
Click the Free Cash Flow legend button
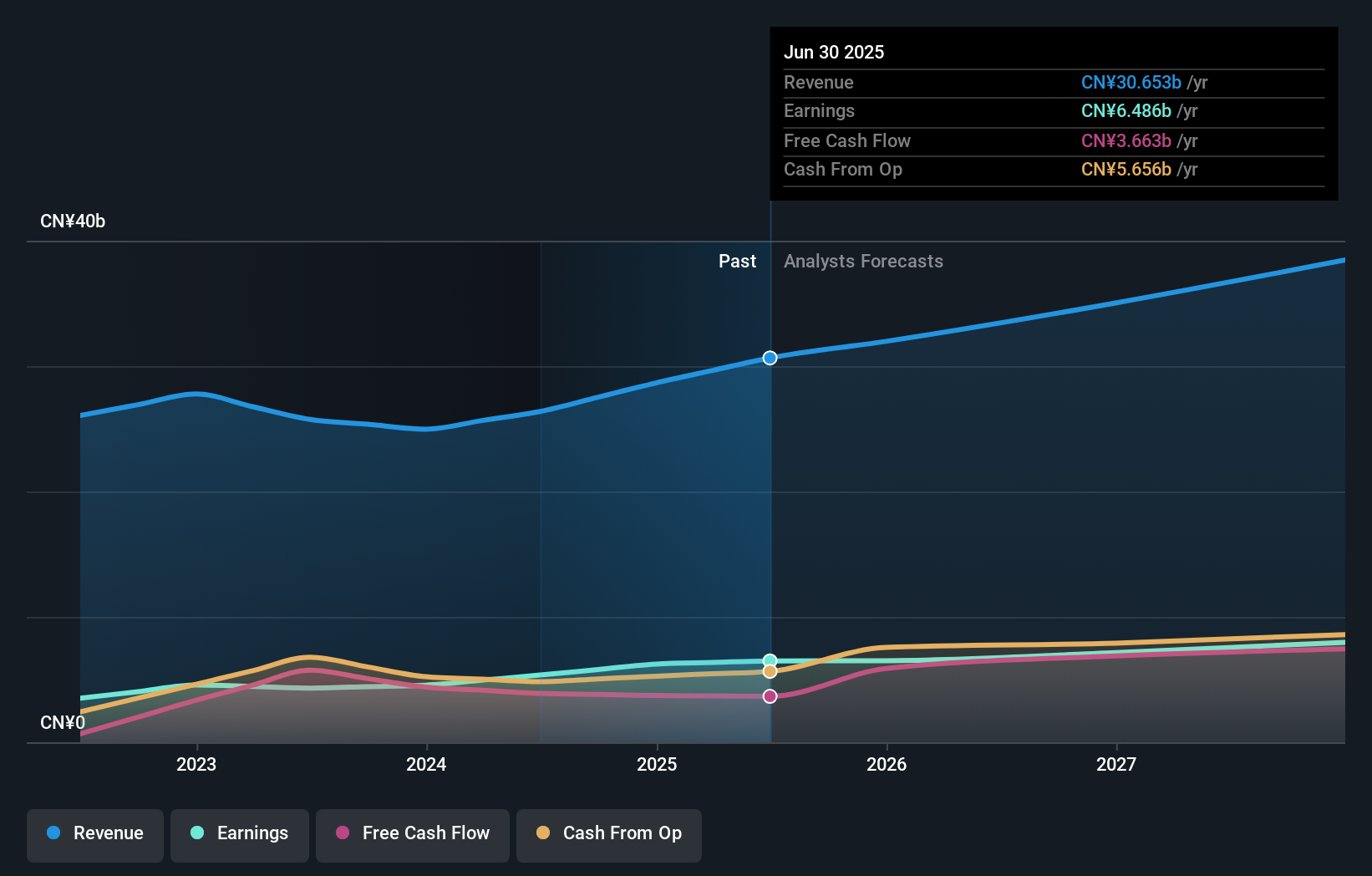pyautogui.click(x=413, y=834)
